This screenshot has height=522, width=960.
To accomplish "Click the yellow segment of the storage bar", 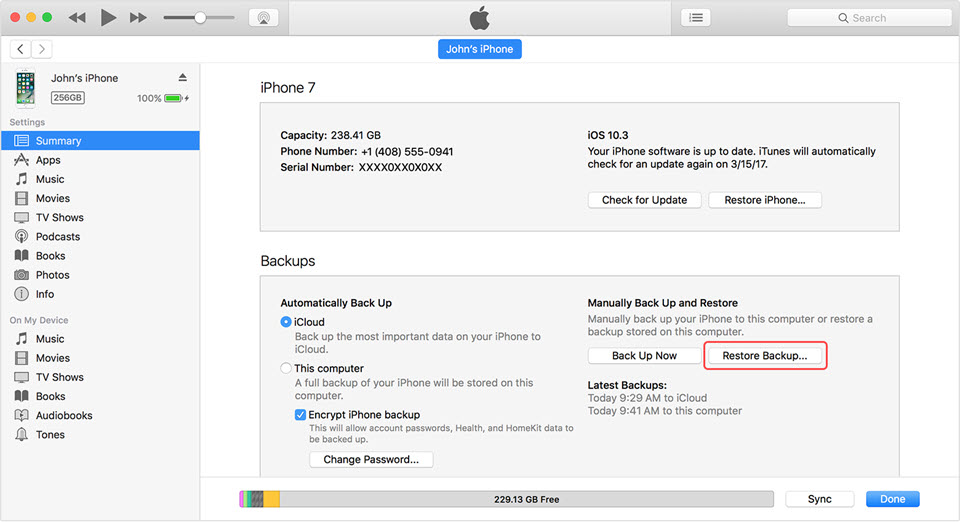I will (x=272, y=499).
